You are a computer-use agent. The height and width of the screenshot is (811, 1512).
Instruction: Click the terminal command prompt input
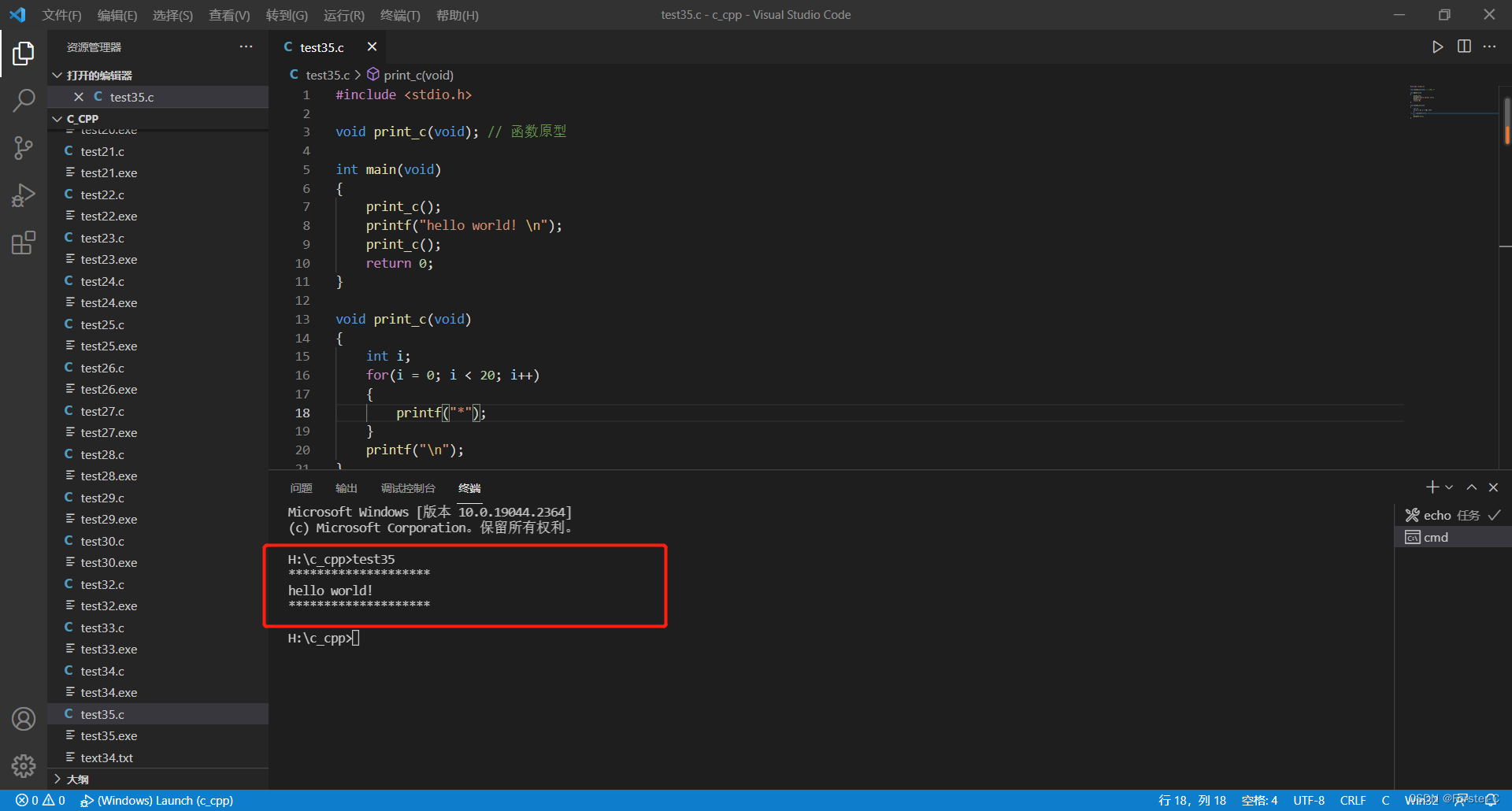[x=355, y=638]
